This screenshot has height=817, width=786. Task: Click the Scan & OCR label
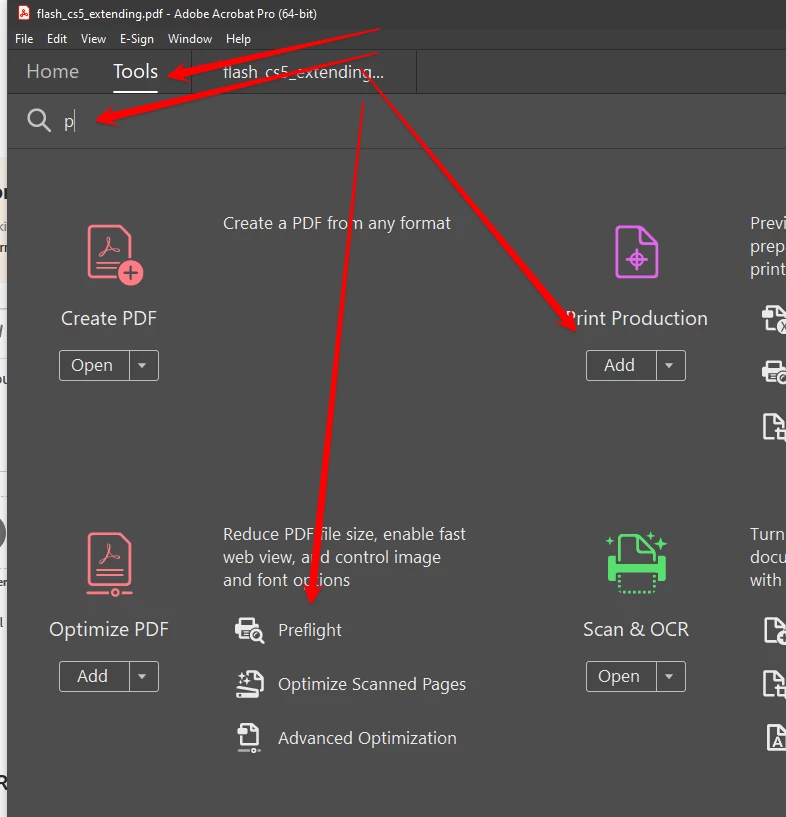pyautogui.click(x=636, y=629)
